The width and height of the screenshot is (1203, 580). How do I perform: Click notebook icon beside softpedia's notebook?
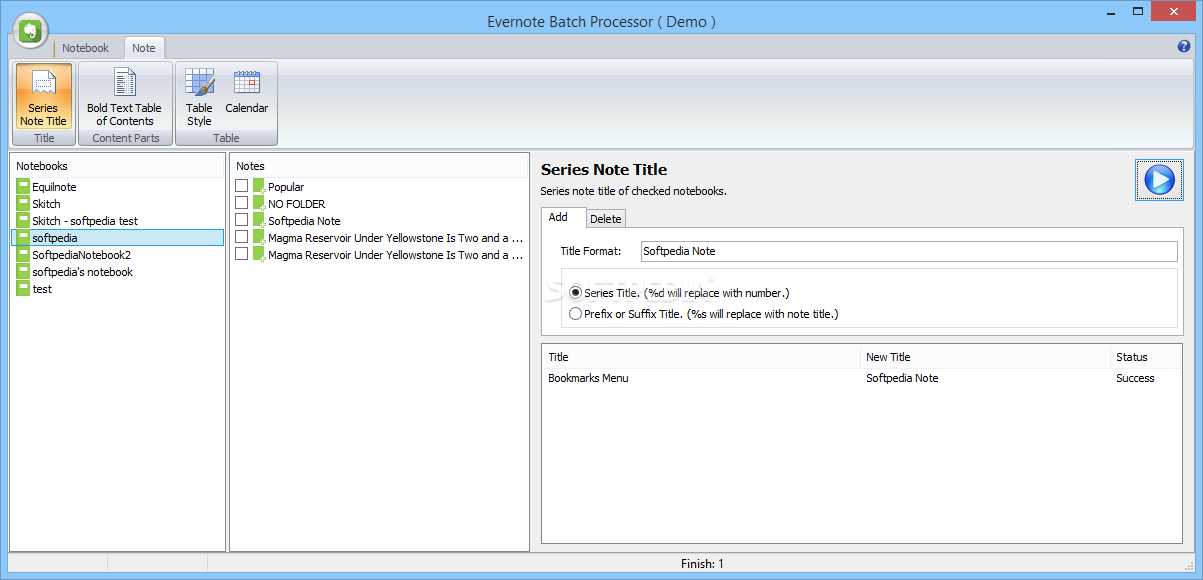coord(23,272)
